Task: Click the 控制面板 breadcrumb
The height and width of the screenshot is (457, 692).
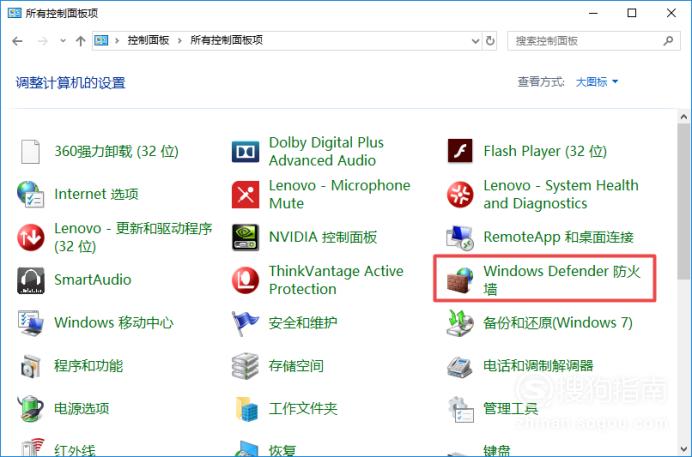Action: 148,41
